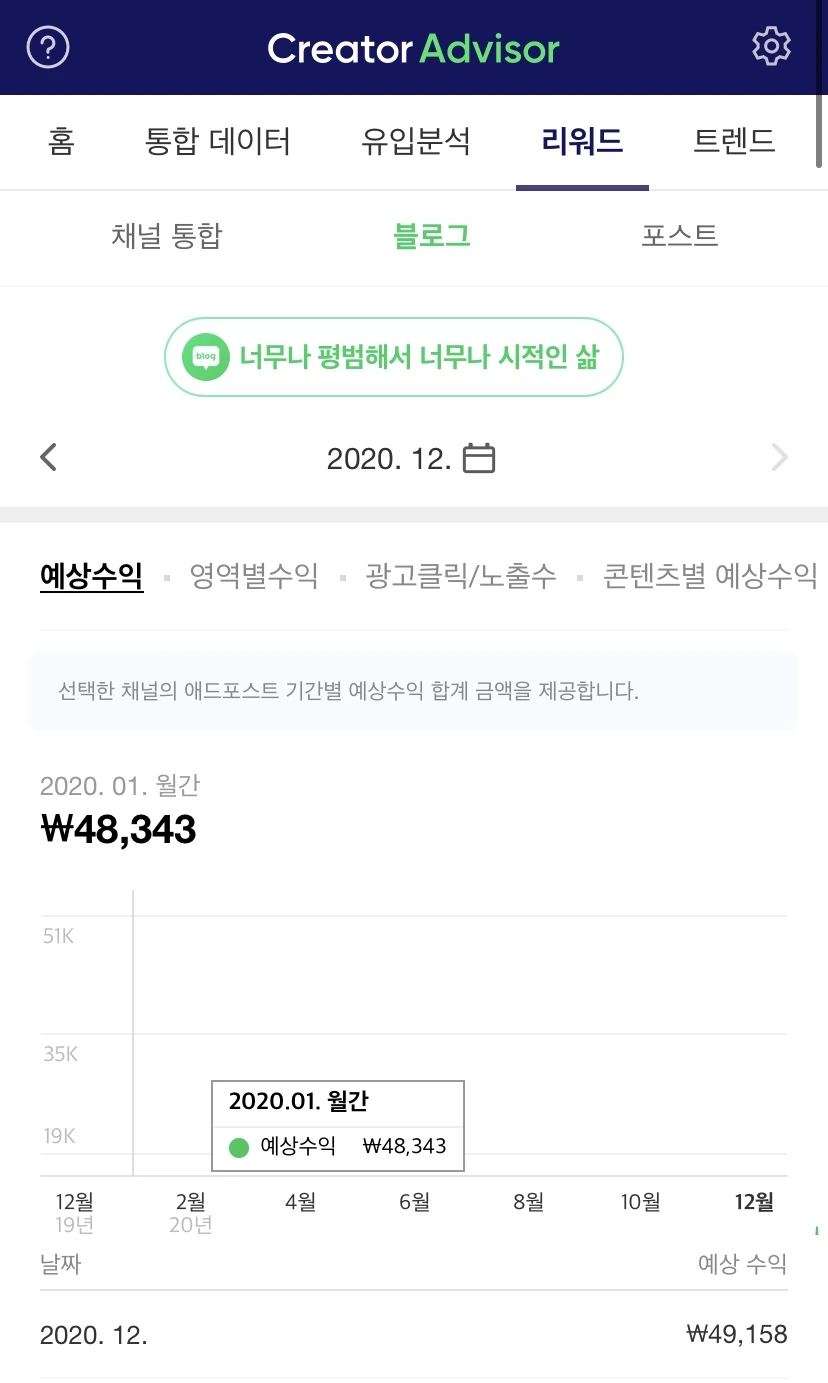Click the green dot in chart tooltip
Image resolution: width=828 pixels, height=1383 pixels.
(x=239, y=1147)
